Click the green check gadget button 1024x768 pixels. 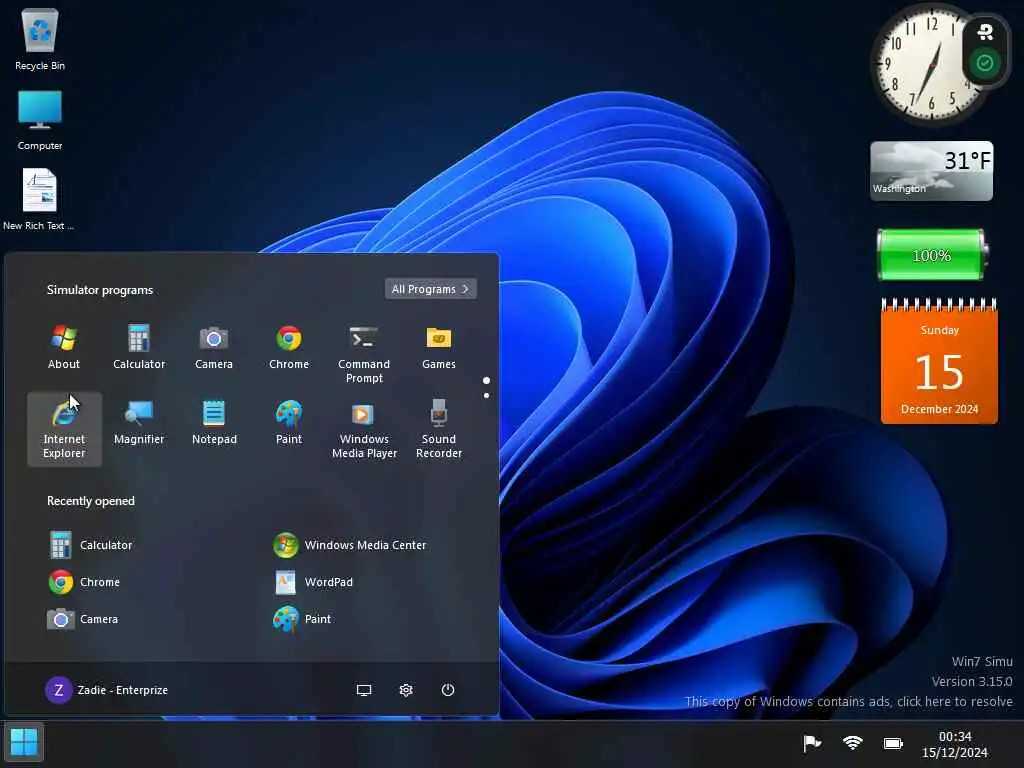[x=985, y=63]
